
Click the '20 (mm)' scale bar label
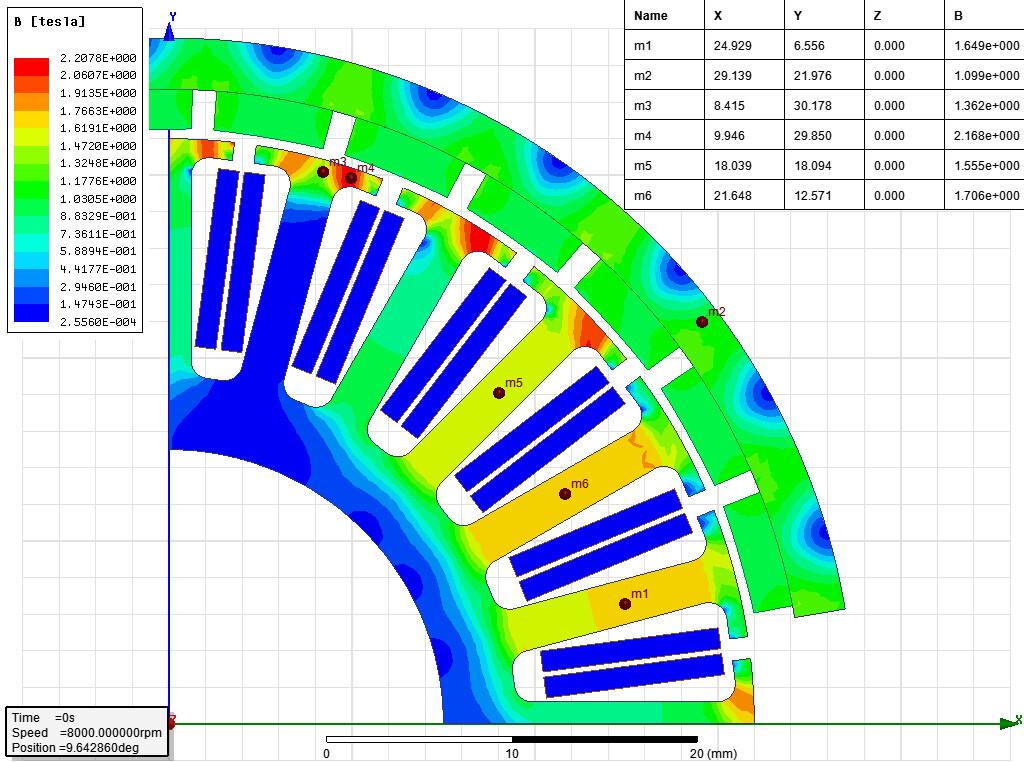[714, 754]
